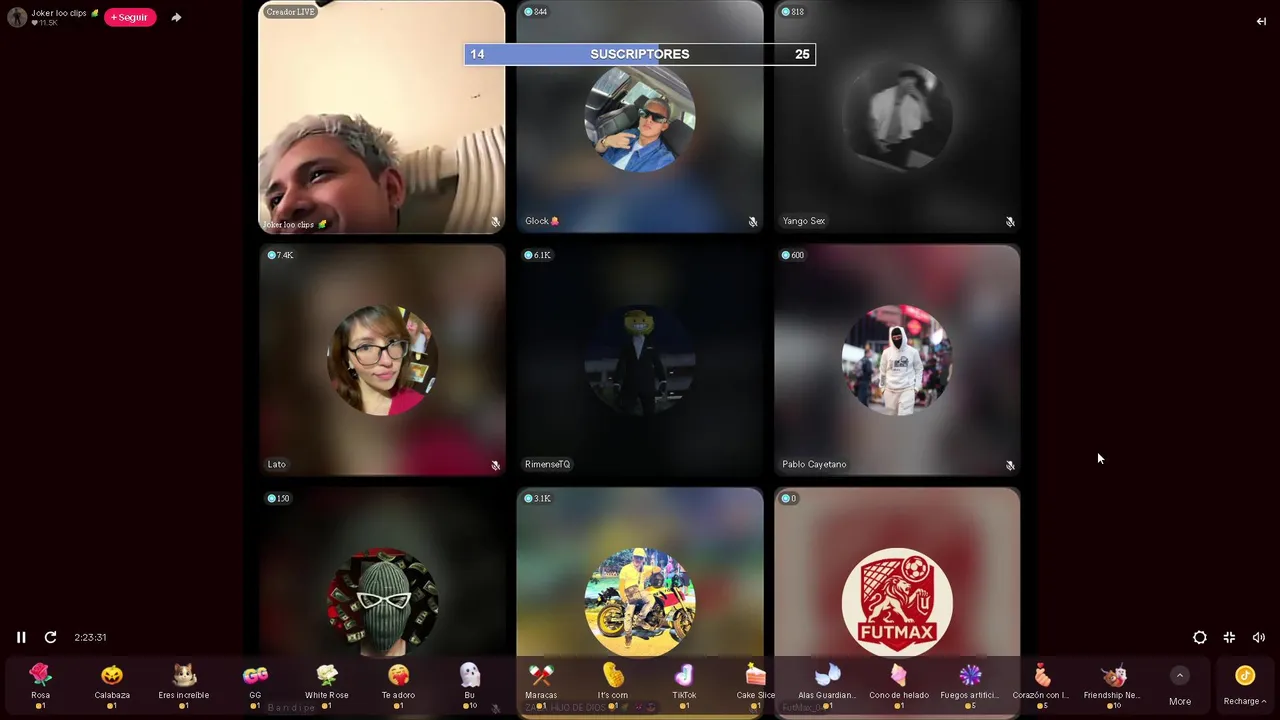Share this live stream
Viewport: 1280px width, 720px height.
click(176, 17)
